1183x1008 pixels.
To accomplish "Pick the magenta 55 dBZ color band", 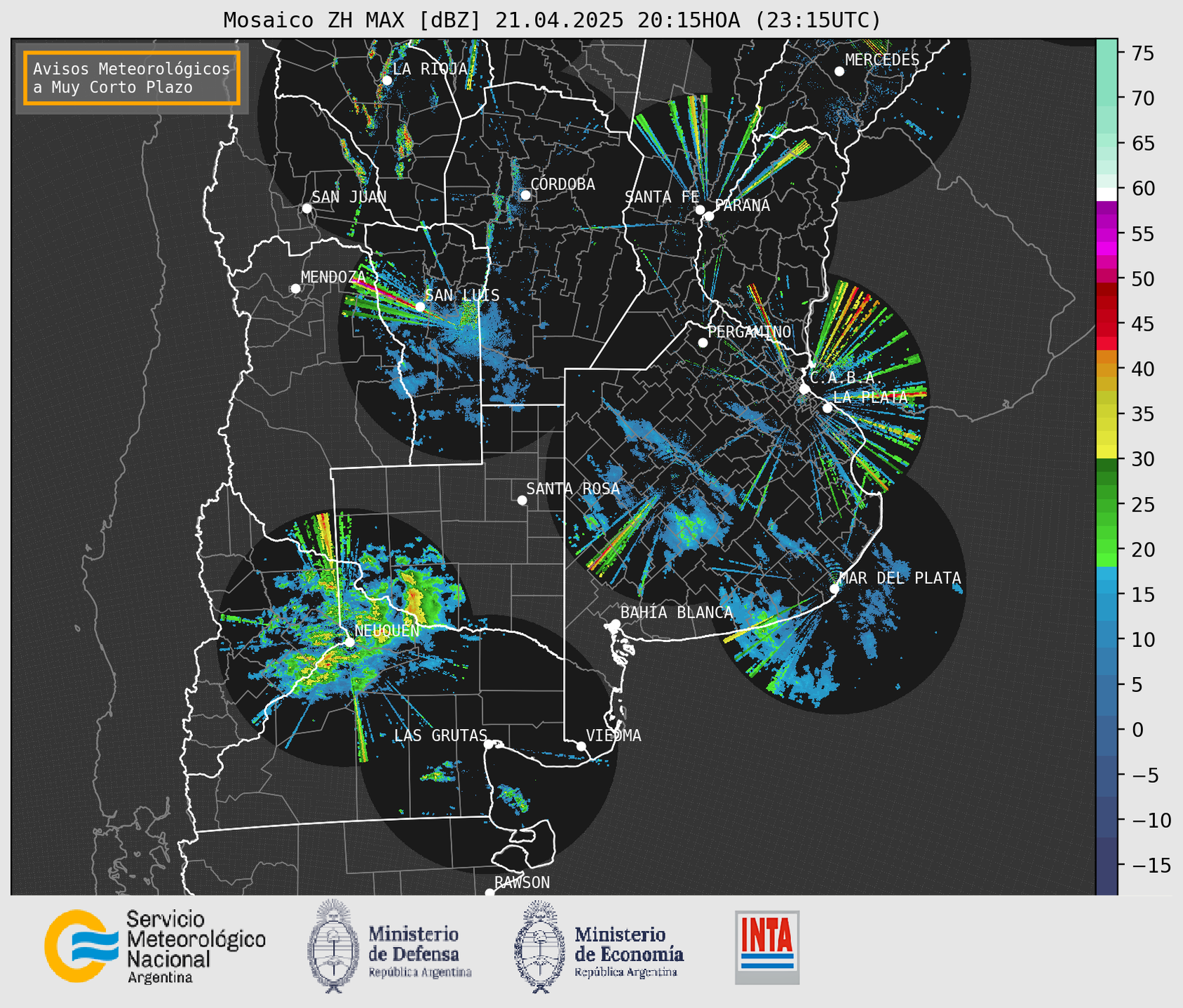I will coord(1106,233).
